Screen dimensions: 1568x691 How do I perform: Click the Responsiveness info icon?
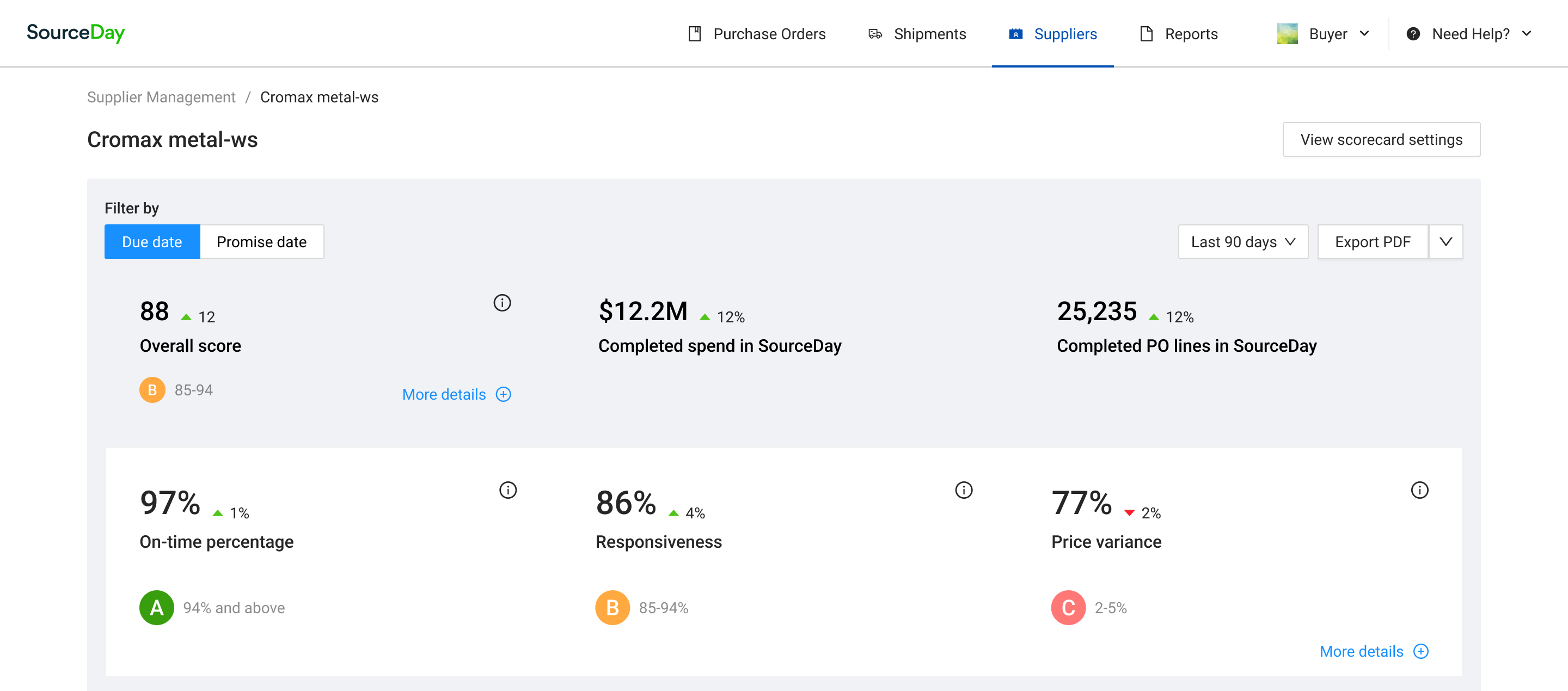pyautogui.click(x=964, y=490)
